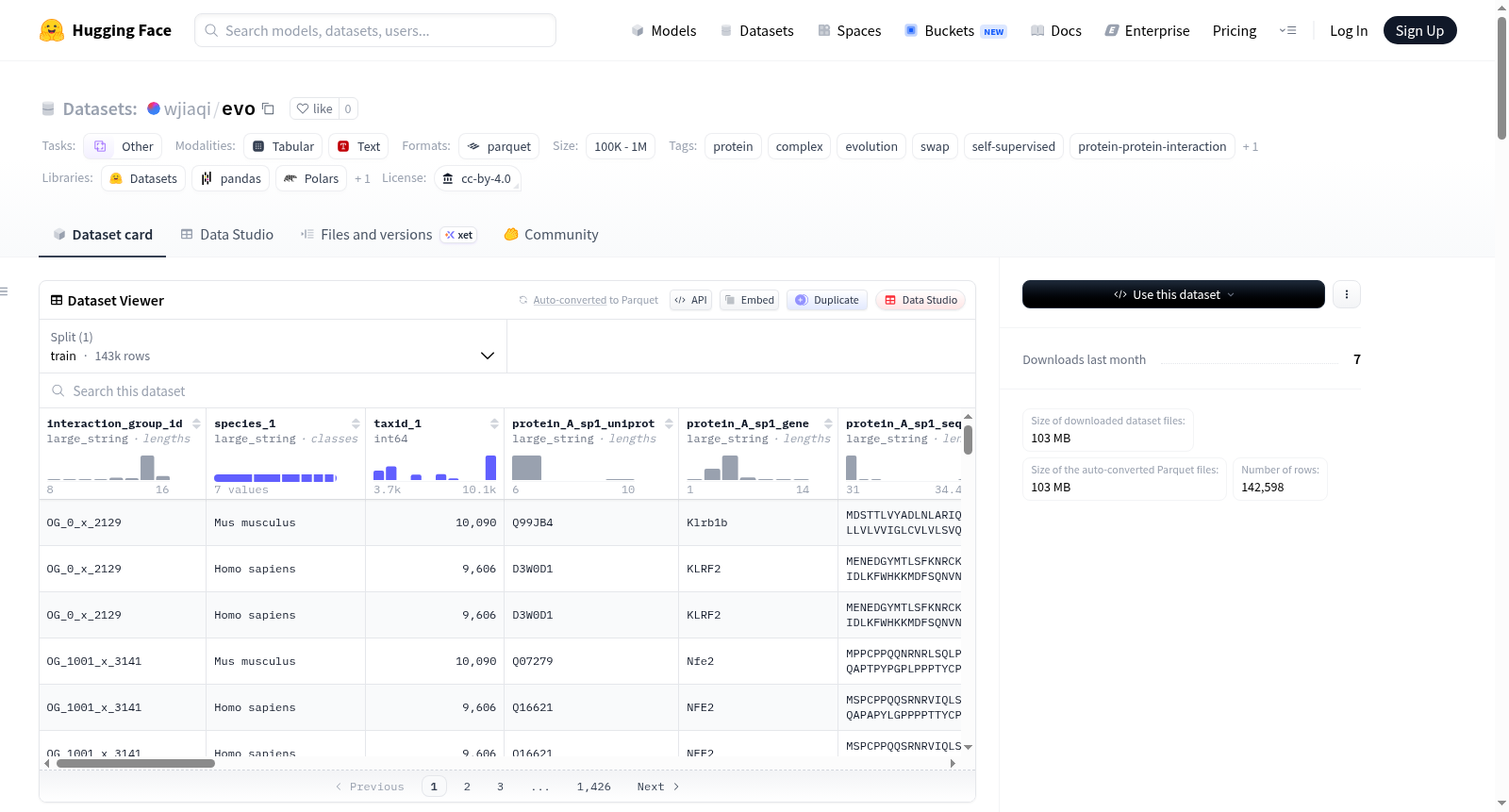Click the Sign Up button

tap(1419, 30)
